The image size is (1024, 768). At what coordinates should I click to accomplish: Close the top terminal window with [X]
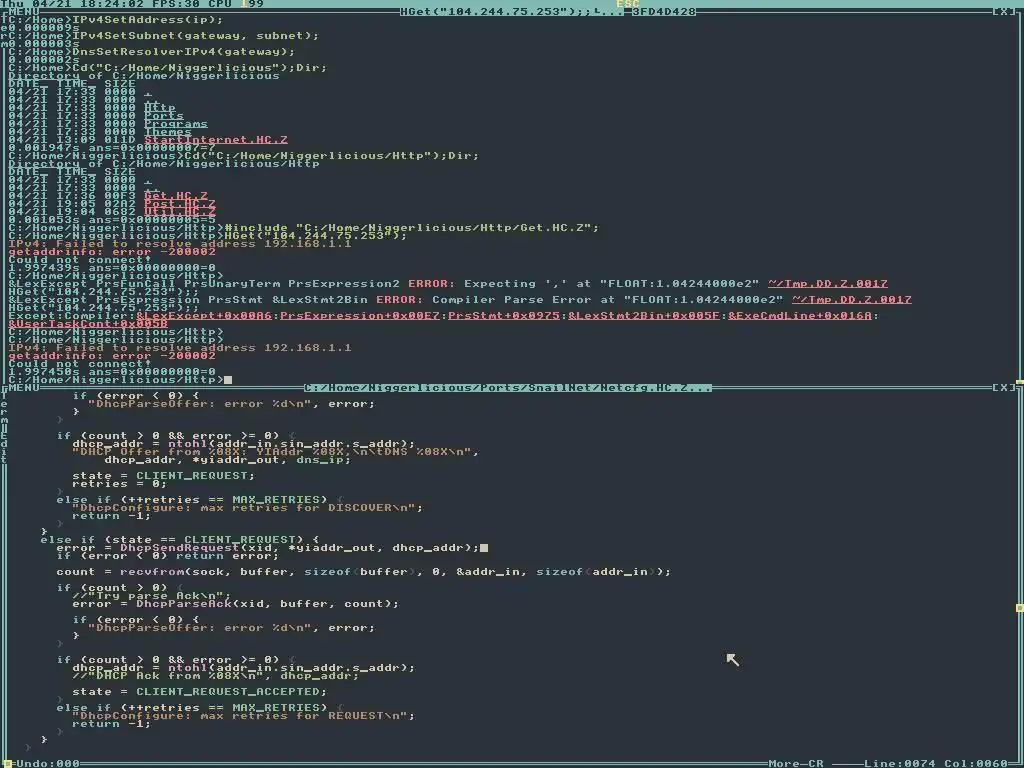pos(1004,12)
